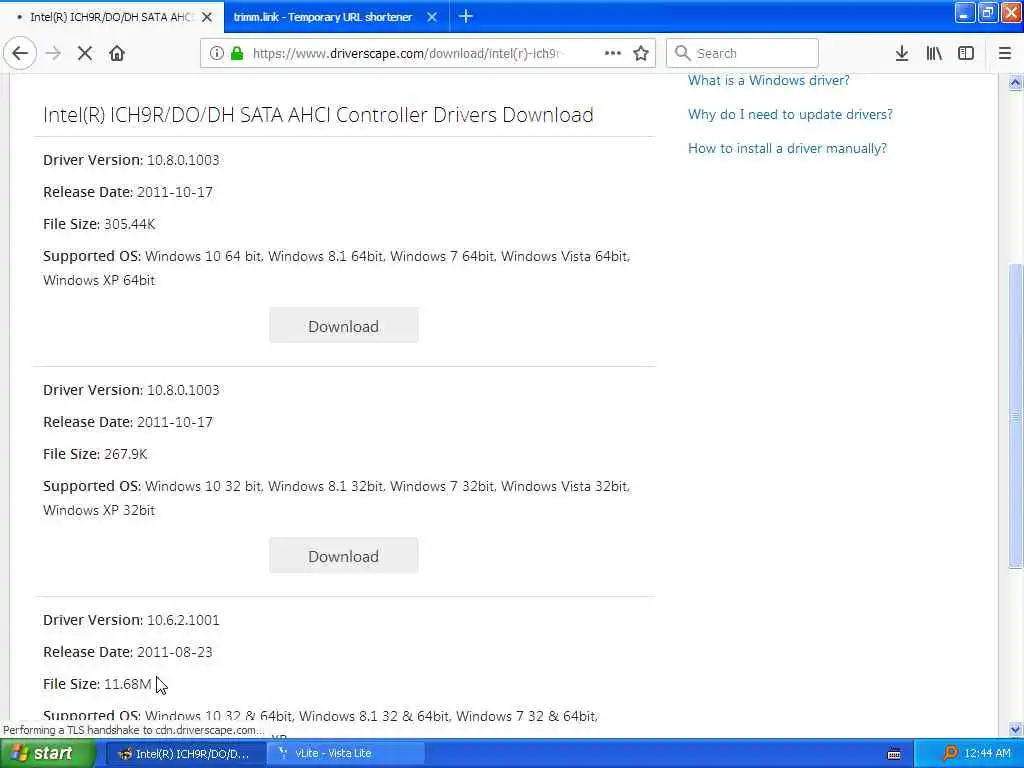1024x768 pixels.
Task: Open 'How to install a driver manually?'
Action: (x=787, y=148)
